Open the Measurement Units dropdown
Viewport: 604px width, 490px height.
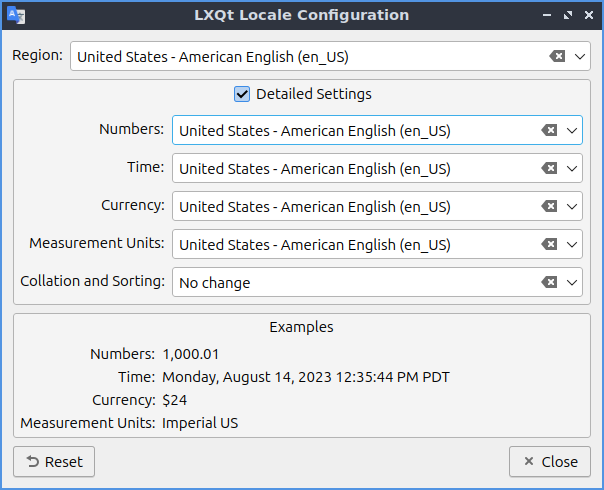coord(572,245)
